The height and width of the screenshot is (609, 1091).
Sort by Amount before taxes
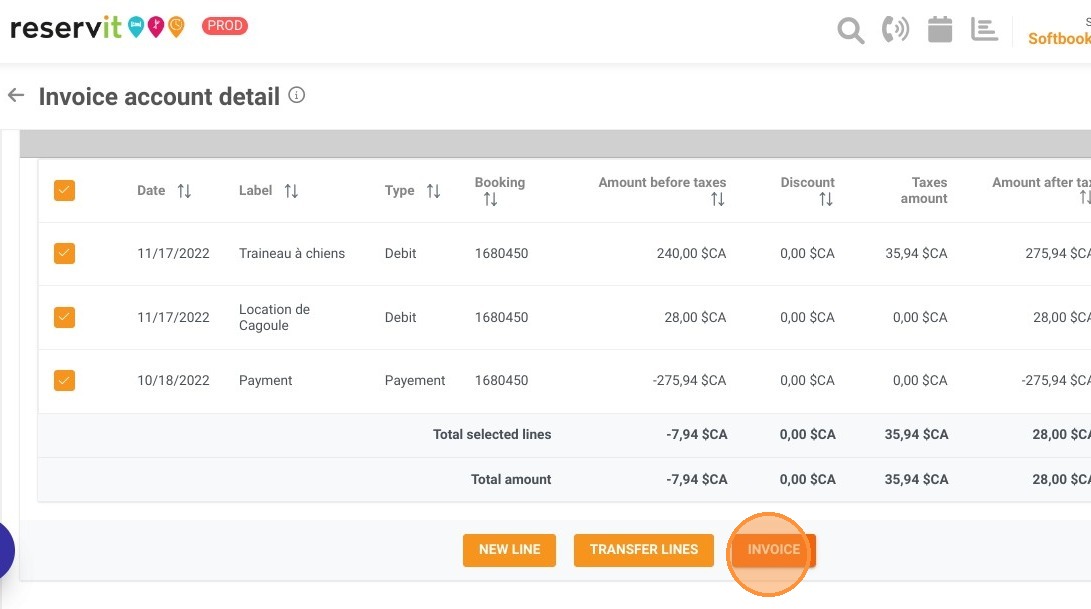(717, 200)
